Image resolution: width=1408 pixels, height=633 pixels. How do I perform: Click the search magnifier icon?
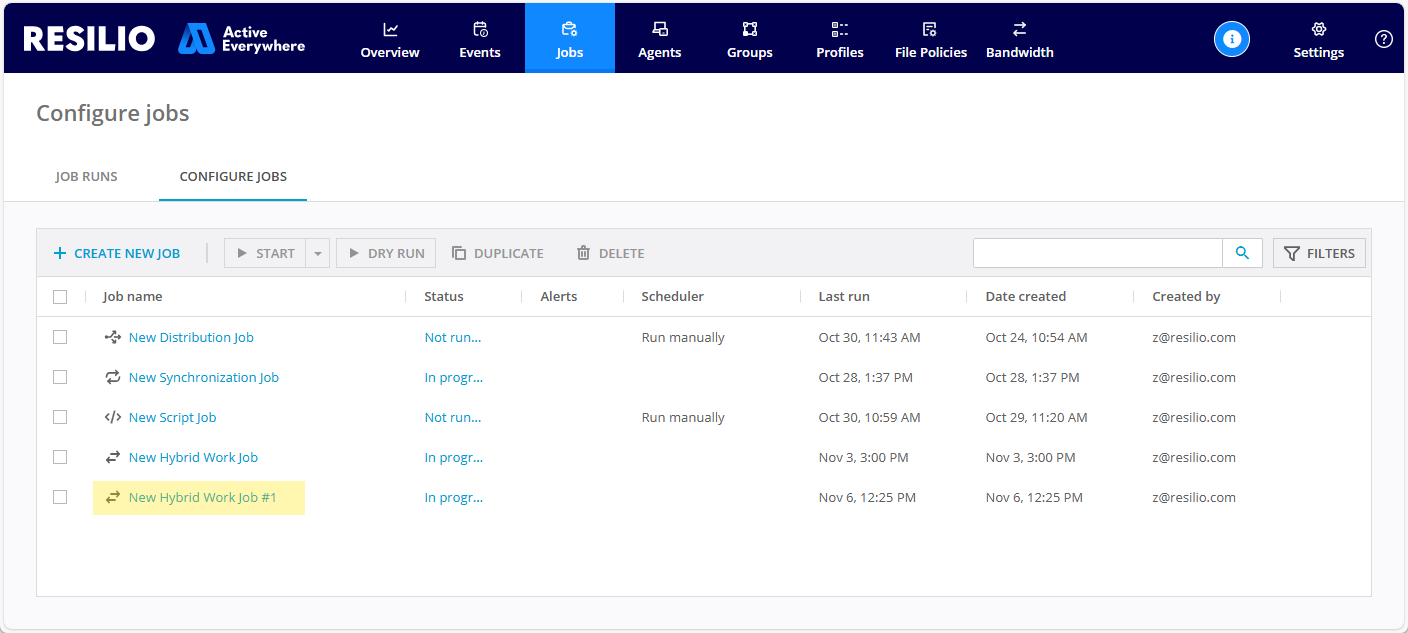1242,253
